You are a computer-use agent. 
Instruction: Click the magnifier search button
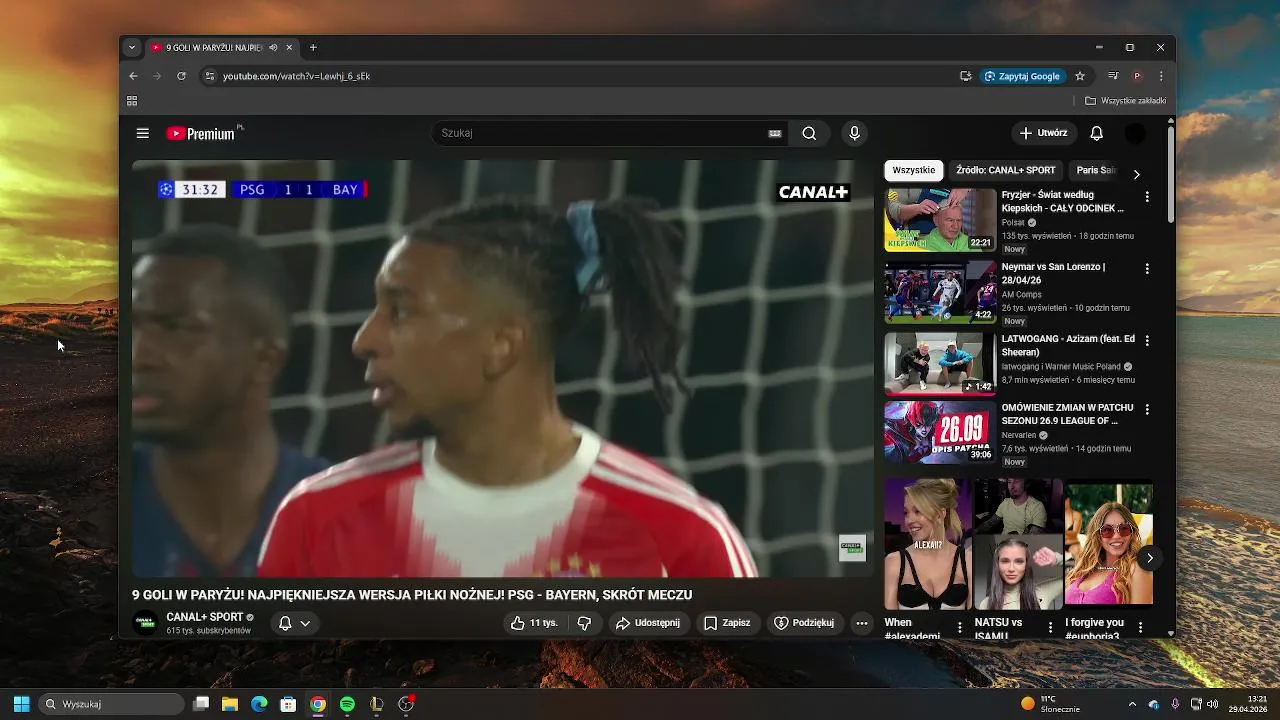pos(809,133)
